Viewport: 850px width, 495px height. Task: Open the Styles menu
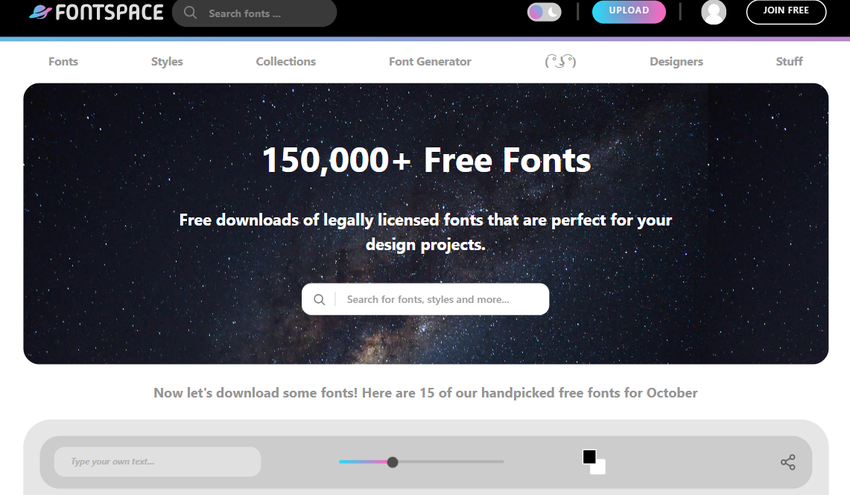pyautogui.click(x=167, y=61)
